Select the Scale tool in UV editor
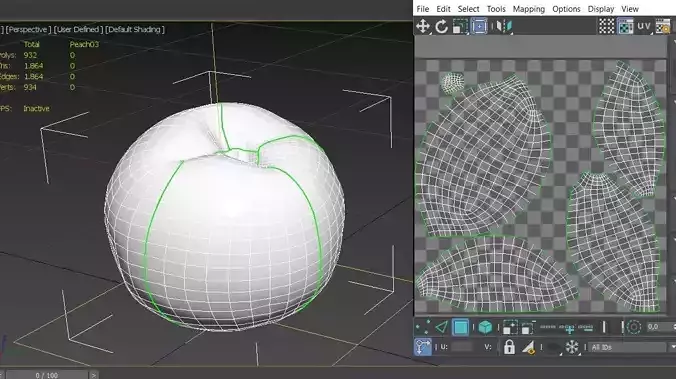 tap(460, 26)
